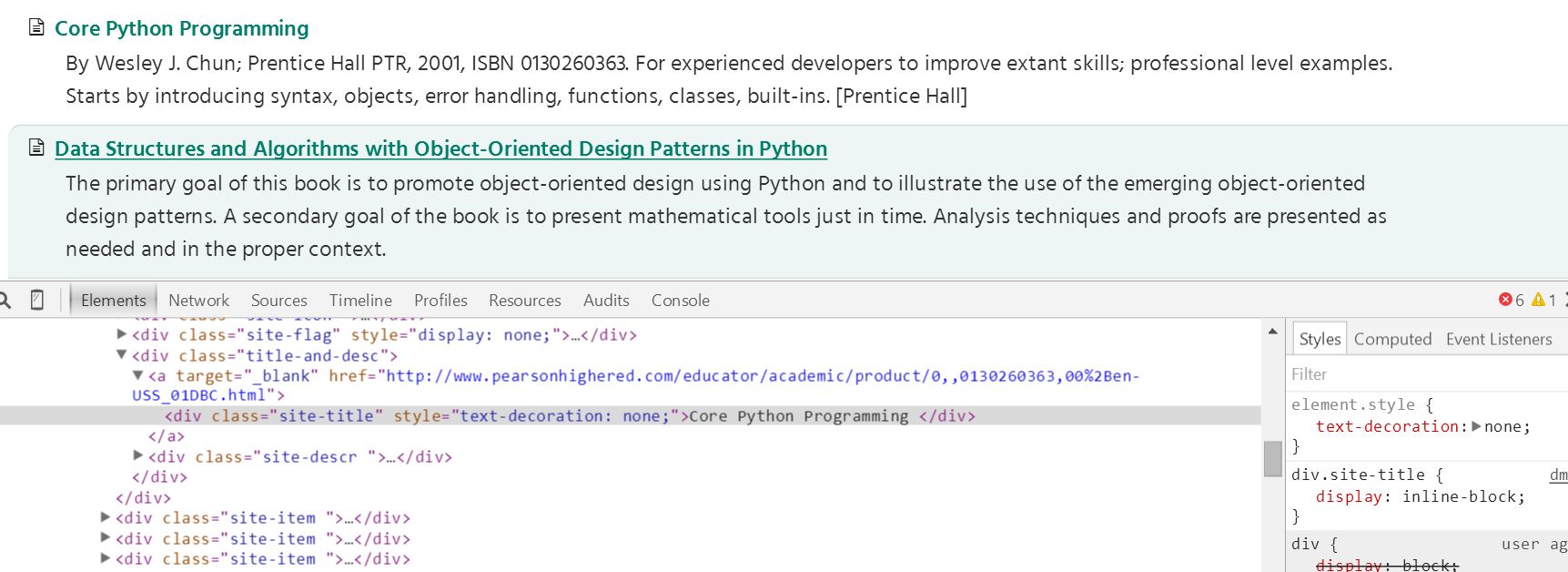1568x572 pixels.
Task: Expand the site-descr div node
Action: (138, 455)
